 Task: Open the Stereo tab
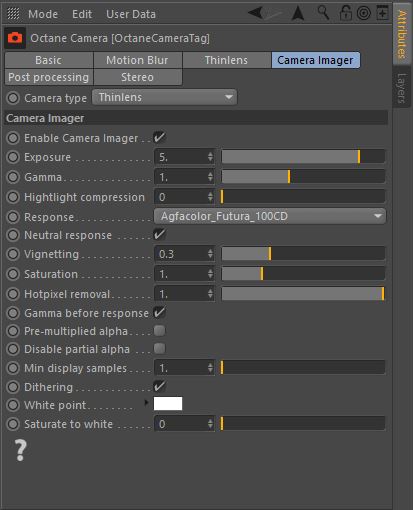point(138,77)
